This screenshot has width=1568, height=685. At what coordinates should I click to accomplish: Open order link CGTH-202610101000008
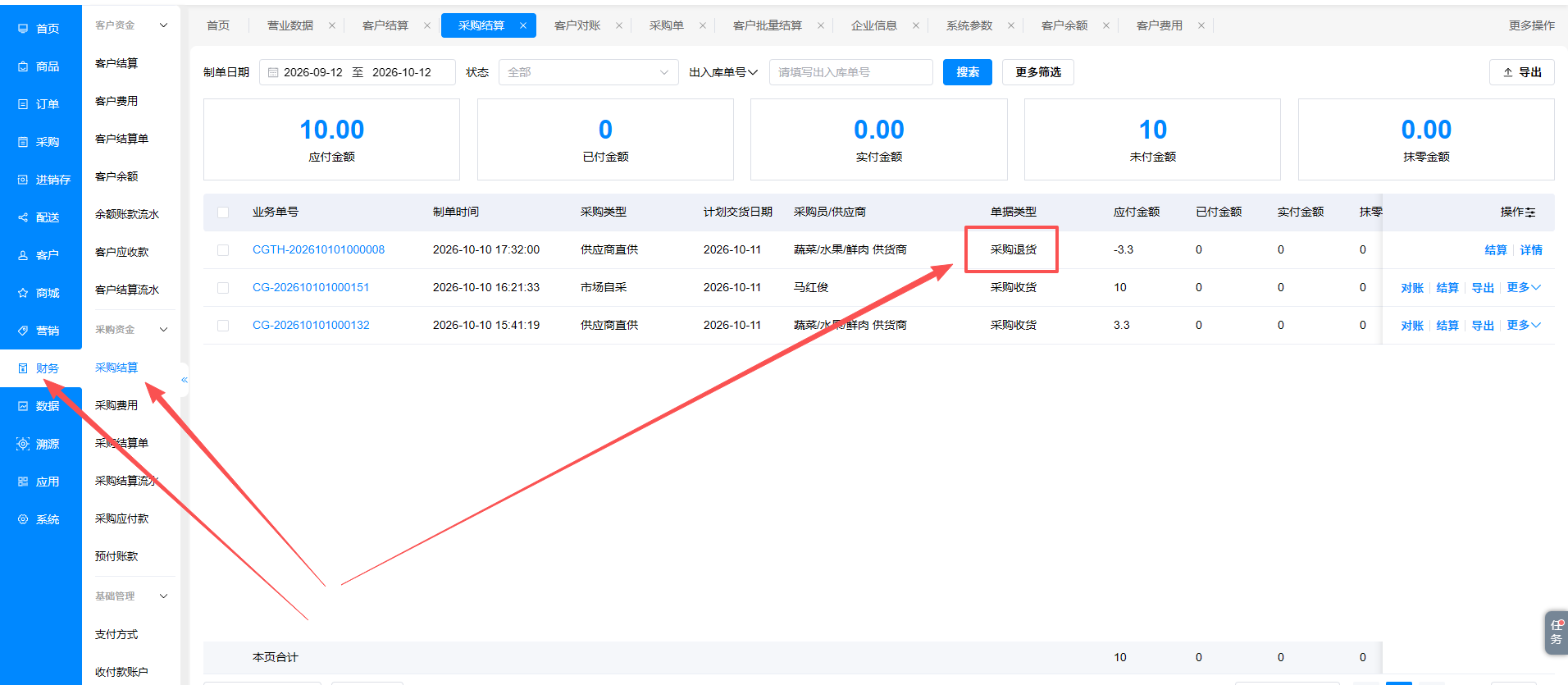pos(318,250)
